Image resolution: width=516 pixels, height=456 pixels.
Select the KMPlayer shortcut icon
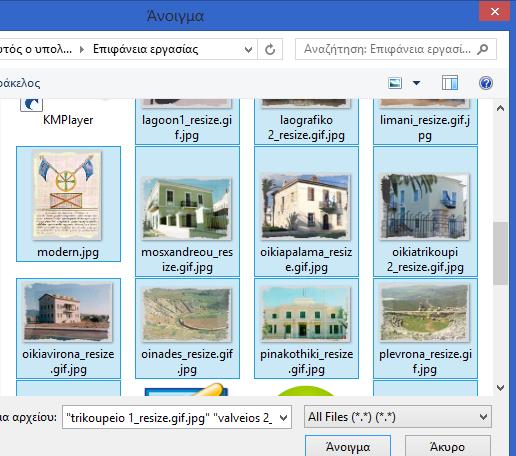coord(32,104)
